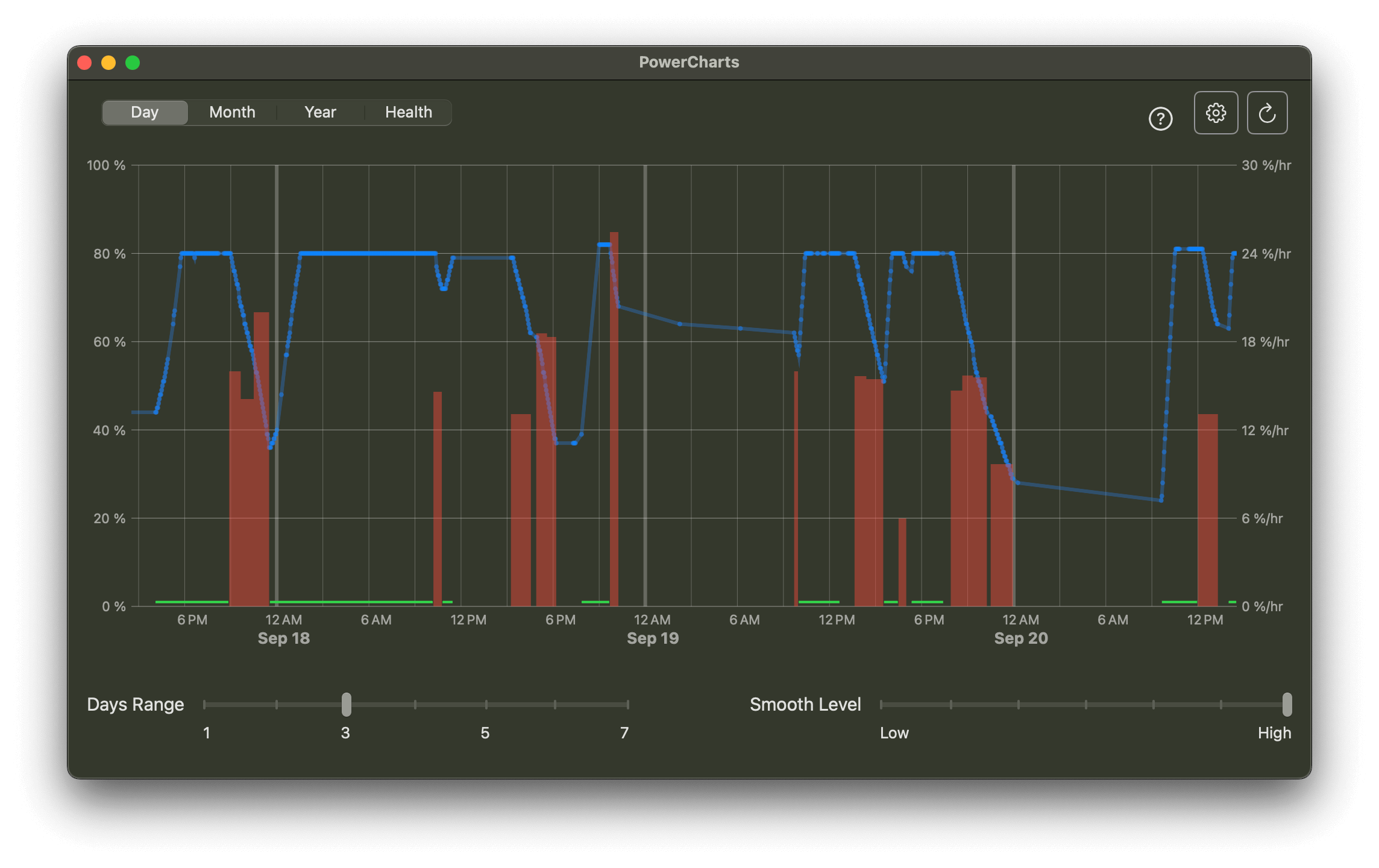Switch to the Month tab

(232, 112)
